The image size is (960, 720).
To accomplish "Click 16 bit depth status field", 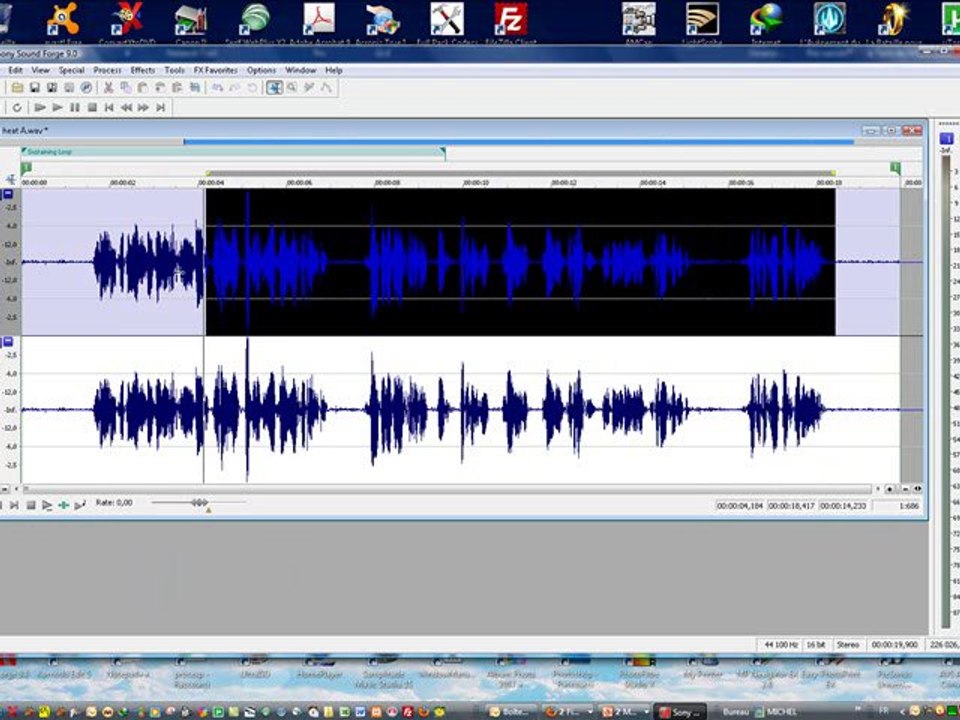I will (816, 645).
